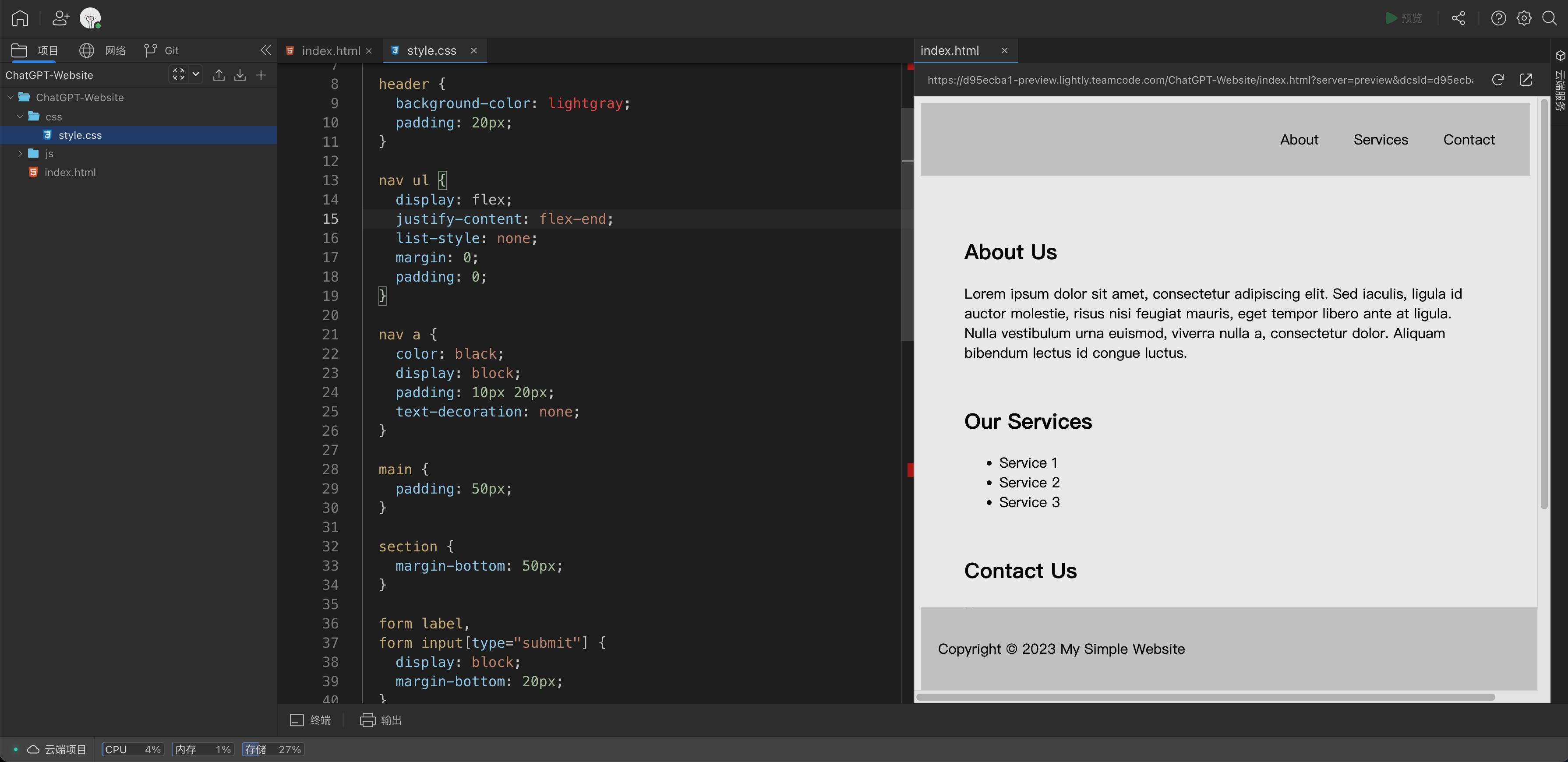This screenshot has height=762, width=1568.
Task: Collapse the left sidebar panel
Action: (265, 50)
